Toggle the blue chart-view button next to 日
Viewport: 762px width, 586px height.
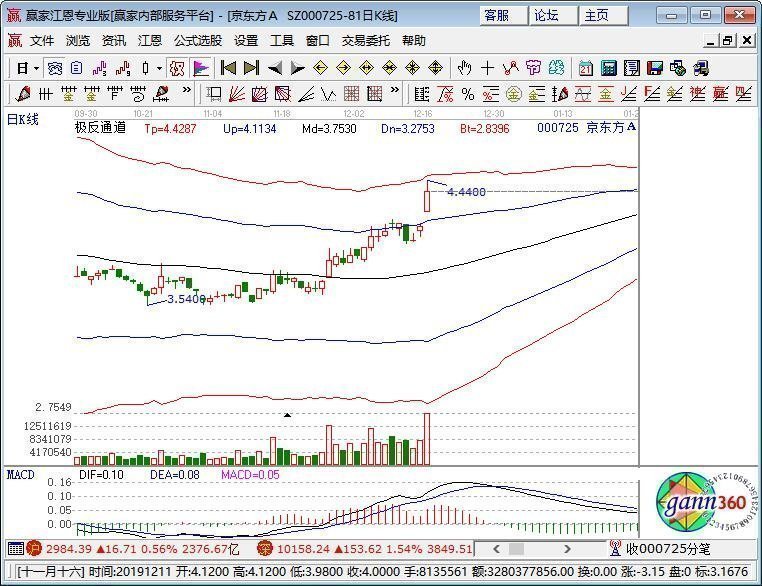click(x=54, y=68)
